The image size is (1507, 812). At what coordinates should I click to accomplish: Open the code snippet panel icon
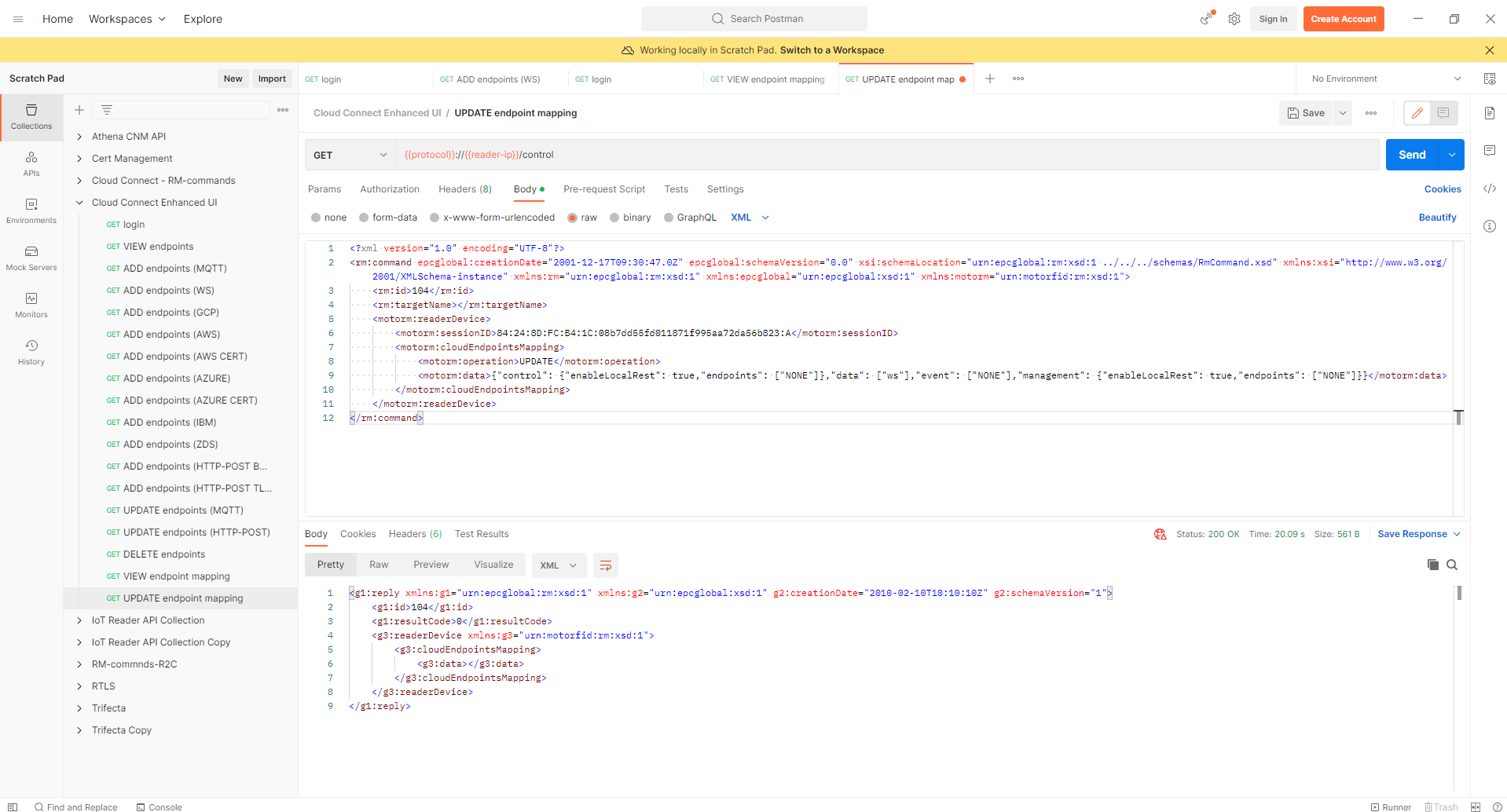coord(1490,188)
